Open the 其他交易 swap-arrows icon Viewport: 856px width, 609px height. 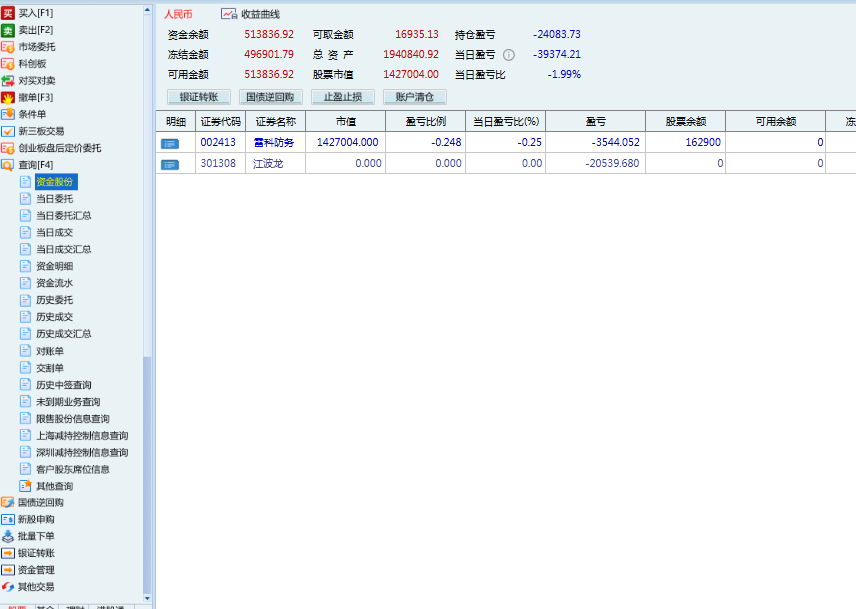pyautogui.click(x=8, y=587)
